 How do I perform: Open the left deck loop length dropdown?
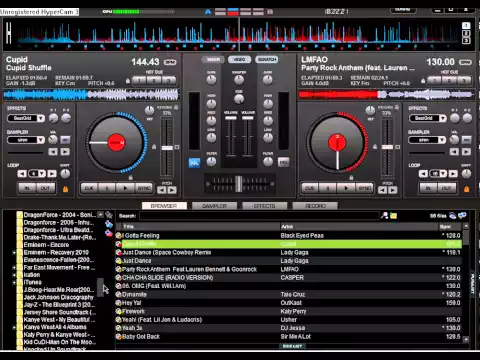click(x=42, y=174)
